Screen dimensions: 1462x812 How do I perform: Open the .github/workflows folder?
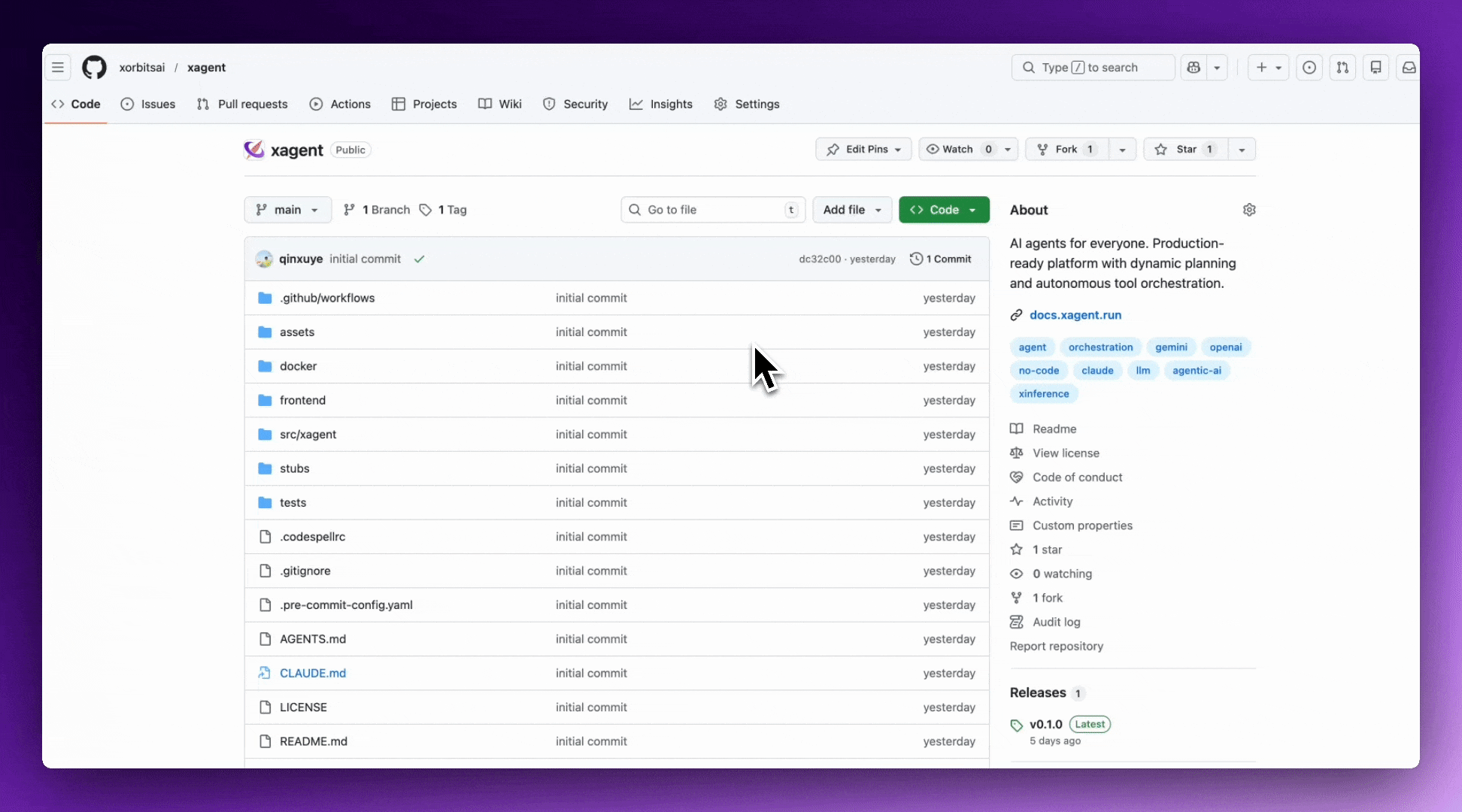327,298
